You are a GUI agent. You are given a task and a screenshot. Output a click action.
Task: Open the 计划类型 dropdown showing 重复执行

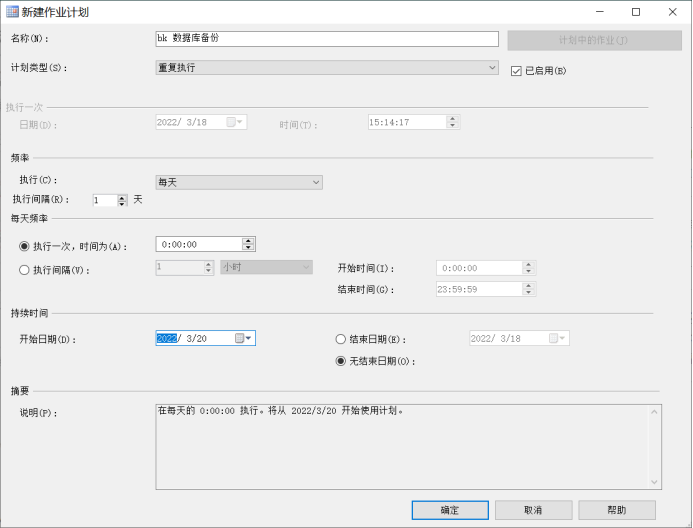pyautogui.click(x=327, y=68)
